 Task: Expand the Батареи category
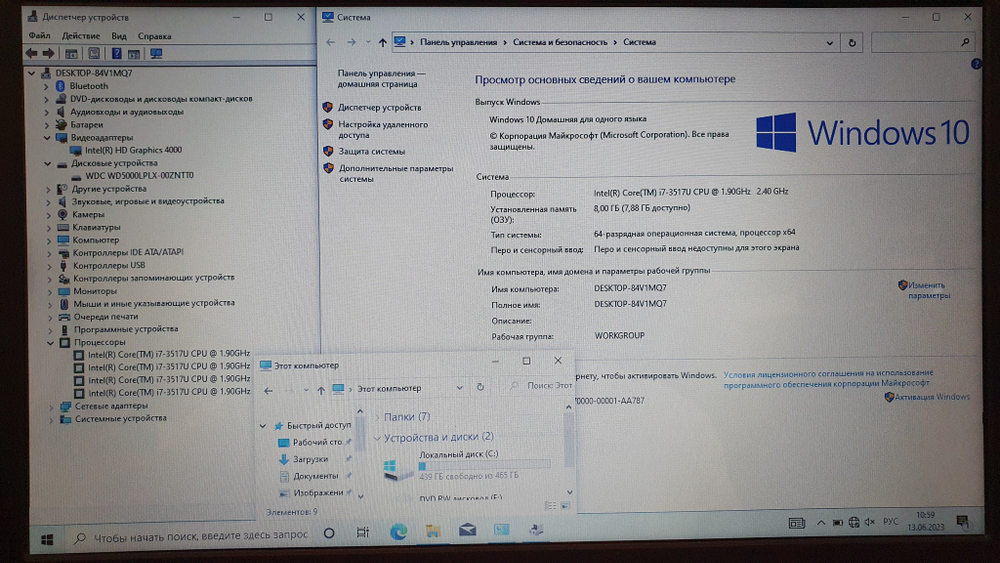pyautogui.click(x=47, y=125)
